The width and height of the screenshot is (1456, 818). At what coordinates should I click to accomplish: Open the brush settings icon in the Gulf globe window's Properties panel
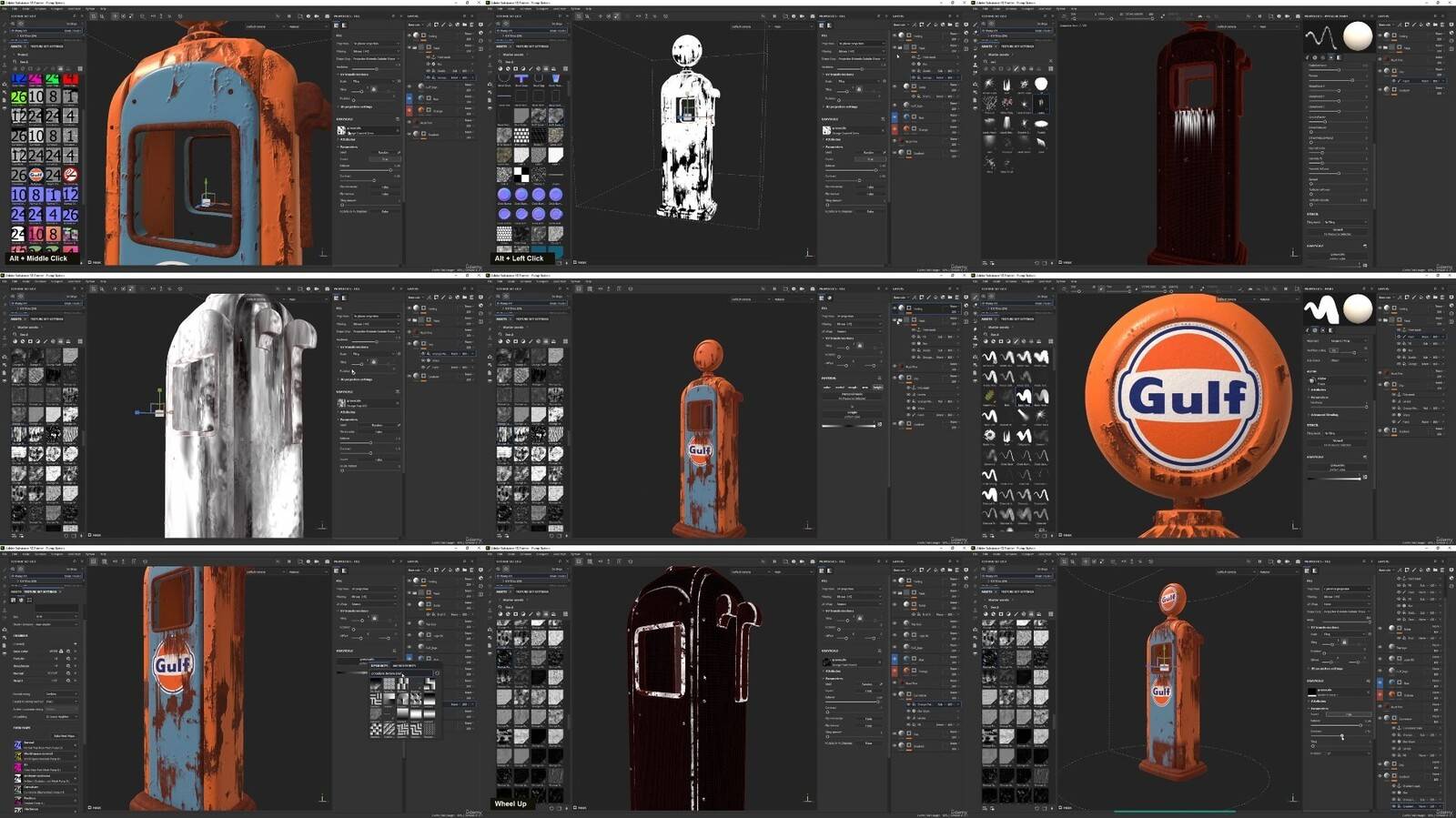pos(1307,330)
